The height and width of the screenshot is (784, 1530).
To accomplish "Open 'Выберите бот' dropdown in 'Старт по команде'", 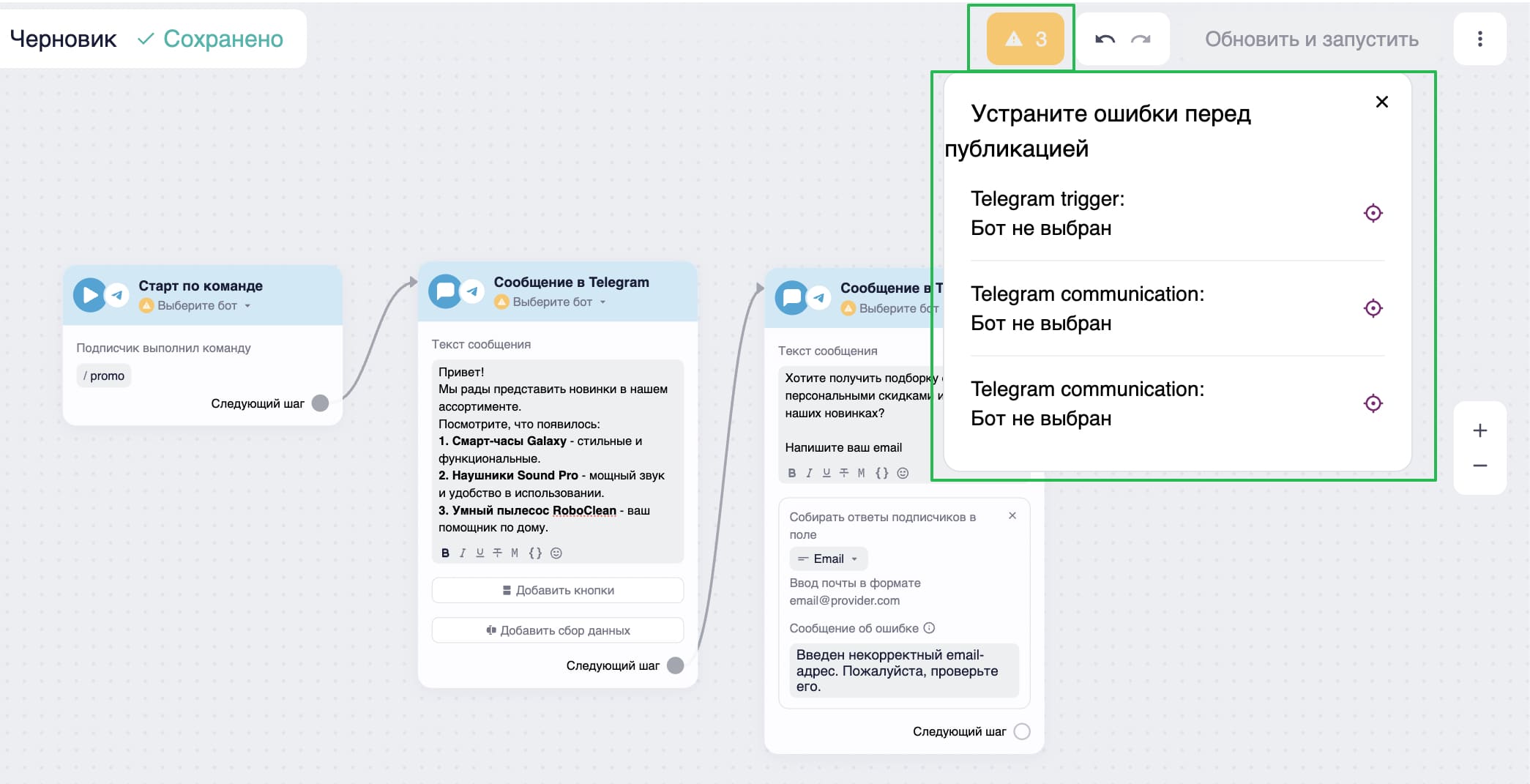I will [196, 305].
